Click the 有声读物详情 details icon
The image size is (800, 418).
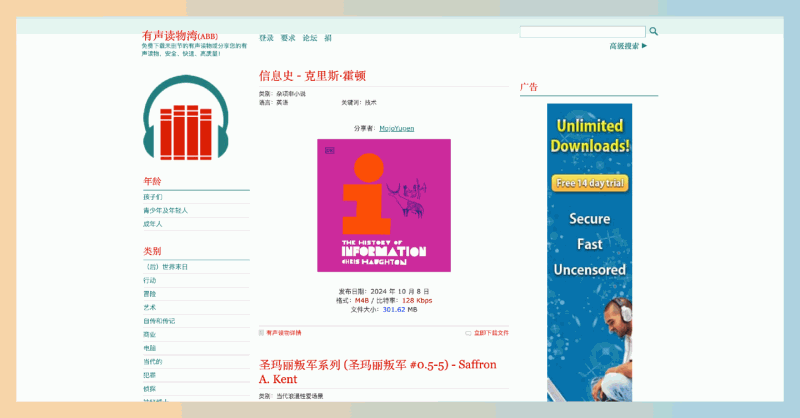(x=261, y=333)
